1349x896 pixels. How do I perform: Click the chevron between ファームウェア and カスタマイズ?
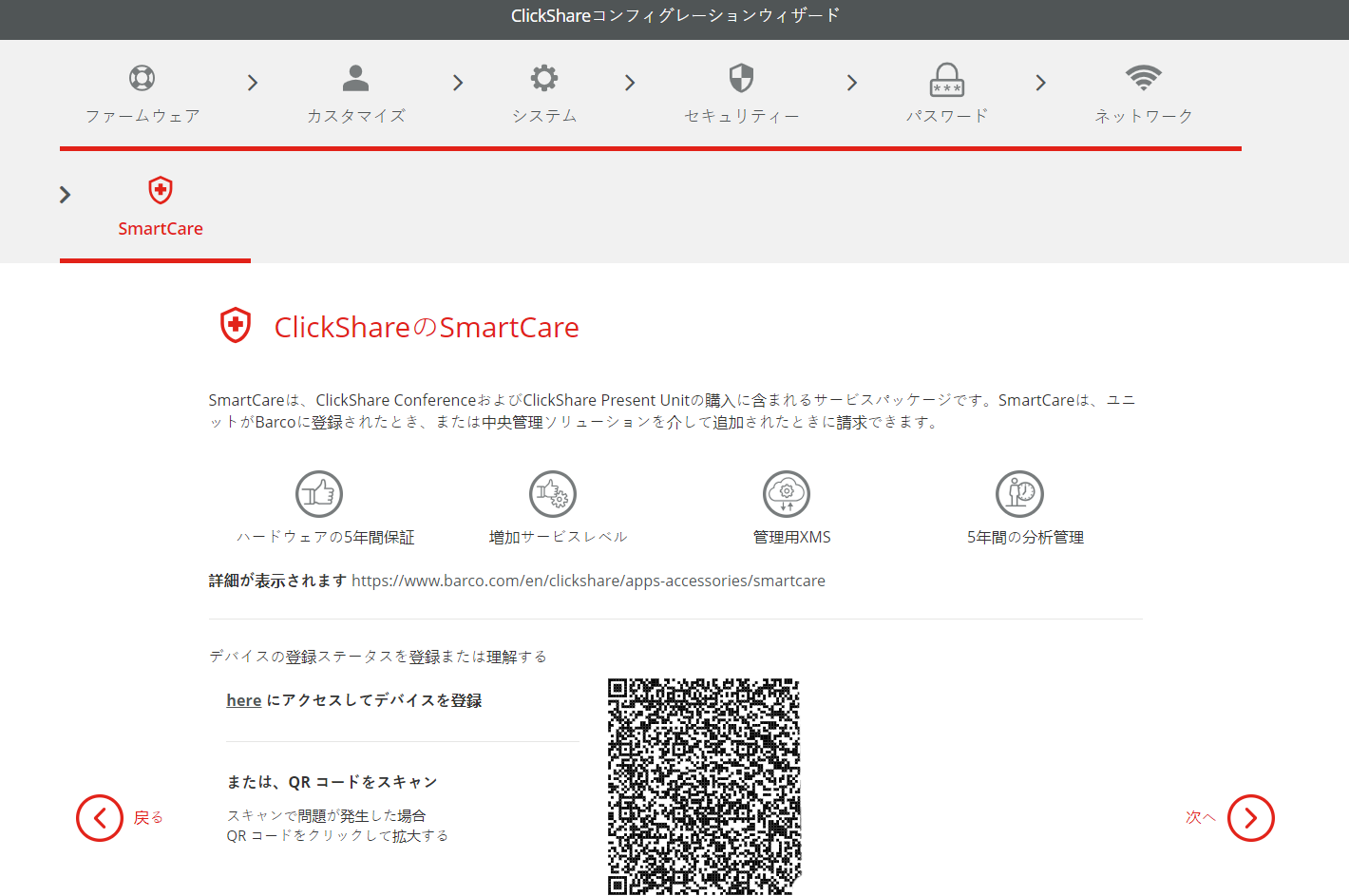tap(253, 83)
